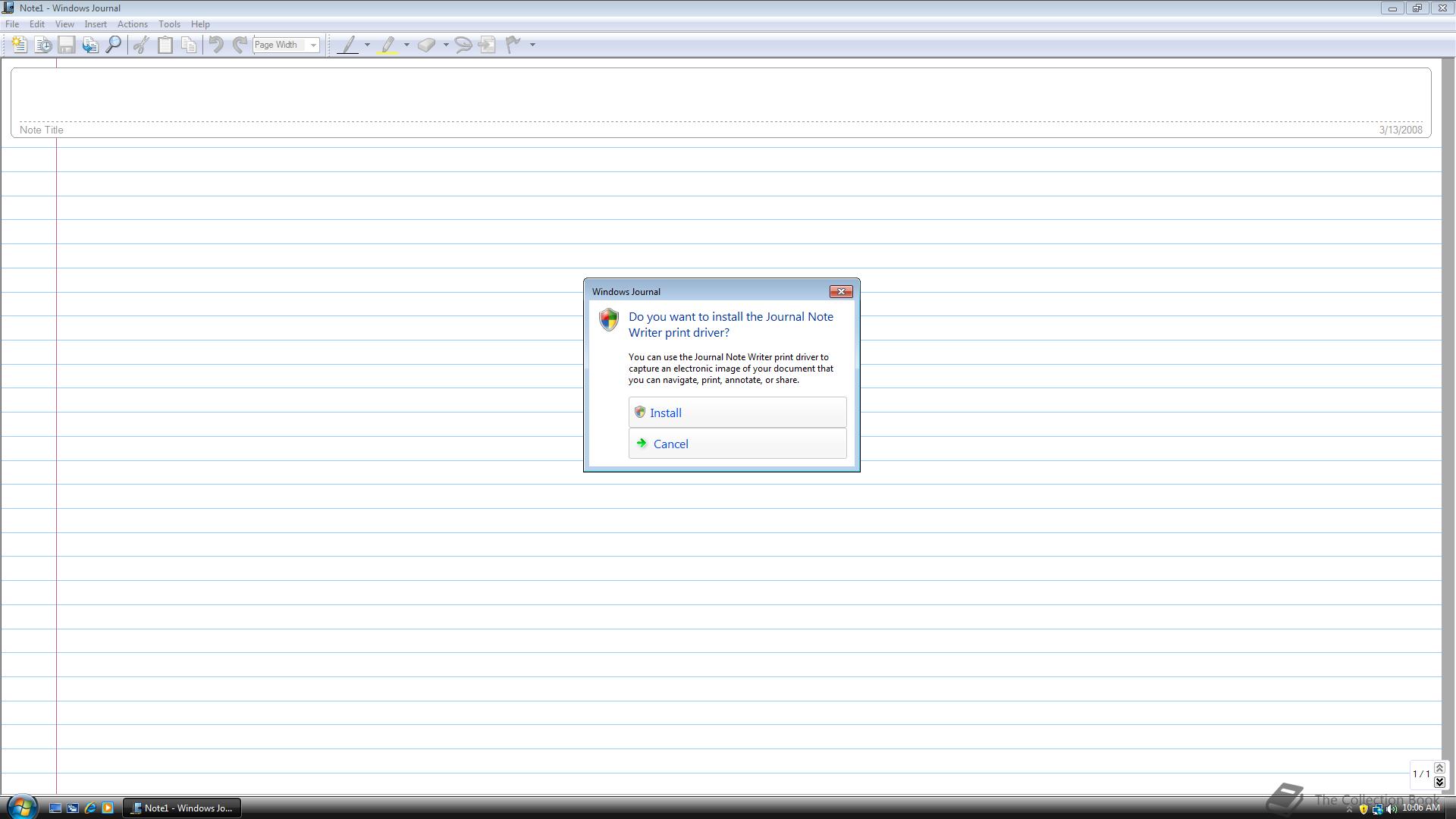Launch Internet Explorer from Quick Launch
Screen dimensions: 1456x819
tap(90, 808)
